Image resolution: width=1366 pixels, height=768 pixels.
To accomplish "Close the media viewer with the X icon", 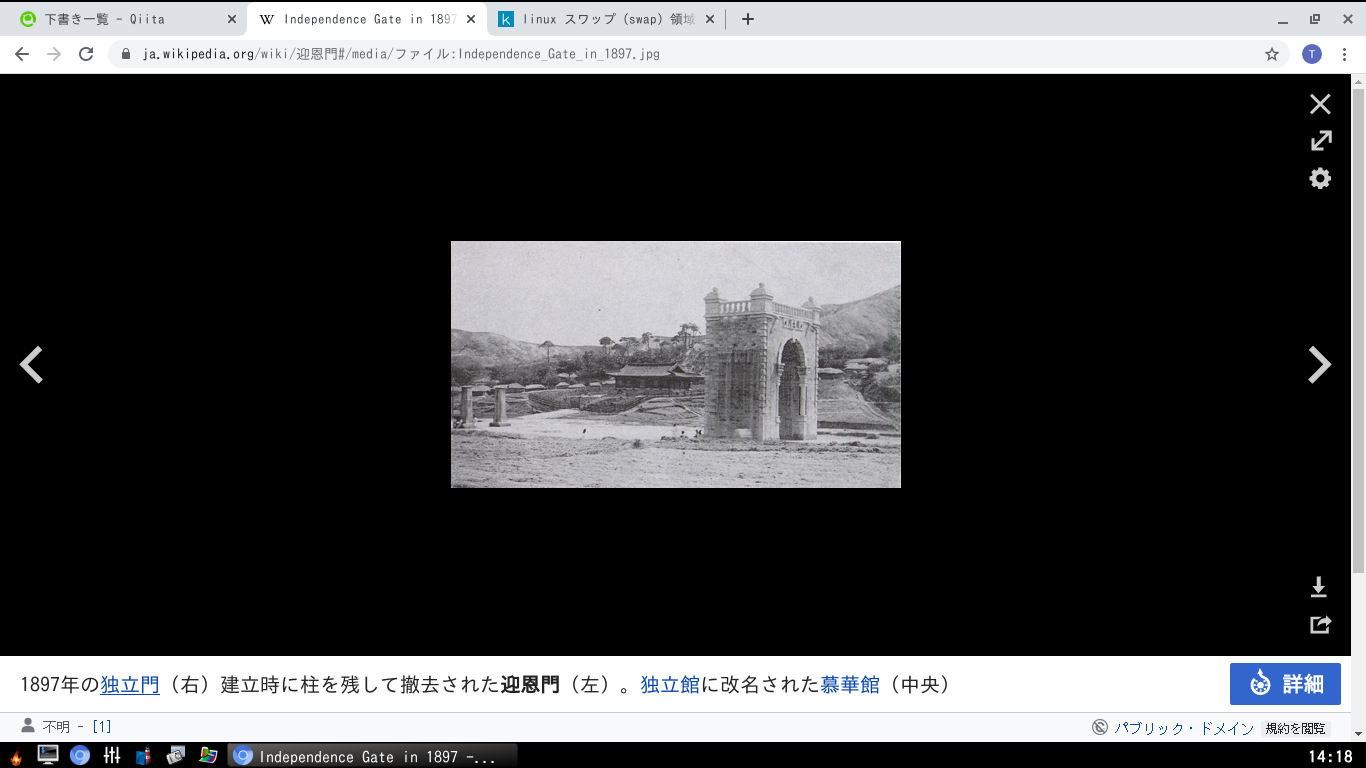I will (x=1320, y=104).
